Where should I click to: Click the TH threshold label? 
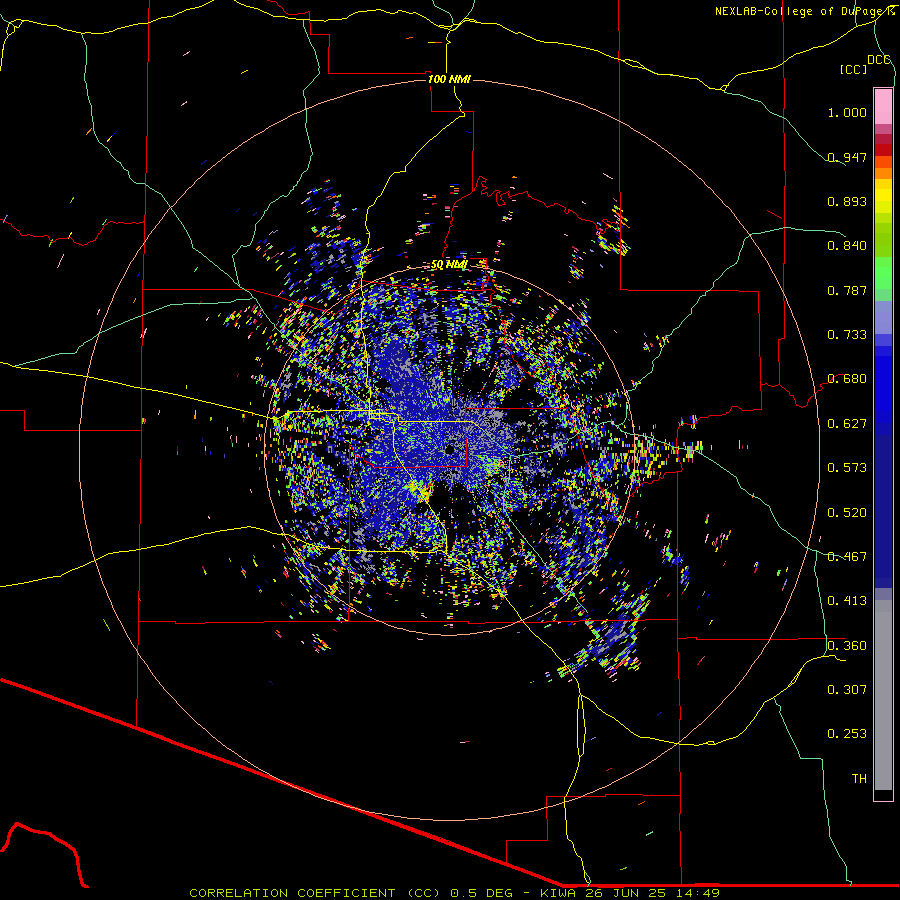coord(859,779)
